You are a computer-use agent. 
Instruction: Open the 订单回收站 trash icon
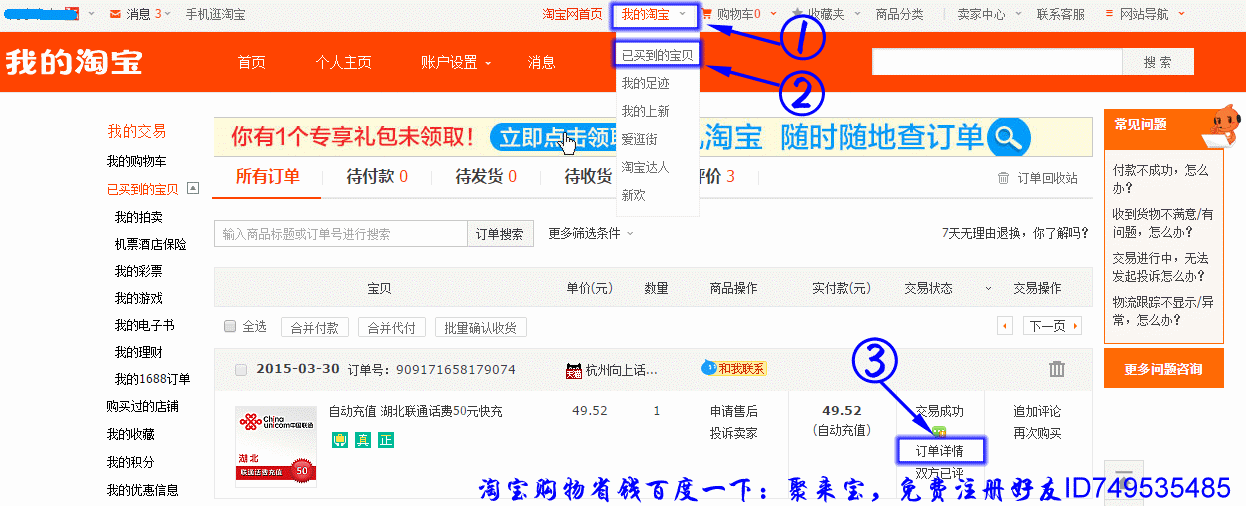pyautogui.click(x=1004, y=178)
